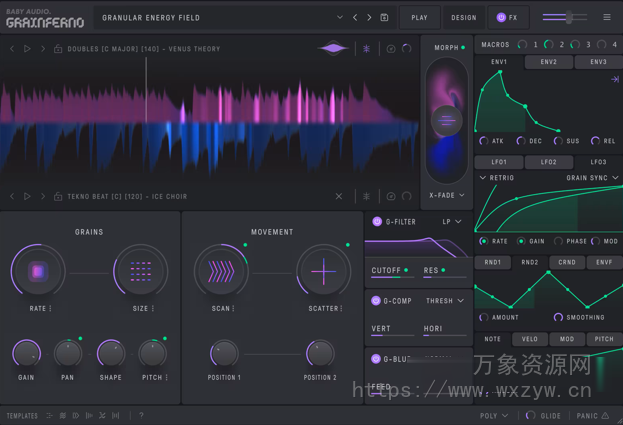623x425 pixels.
Task: Click the third template icon with the arrow shape
Action: click(x=76, y=415)
